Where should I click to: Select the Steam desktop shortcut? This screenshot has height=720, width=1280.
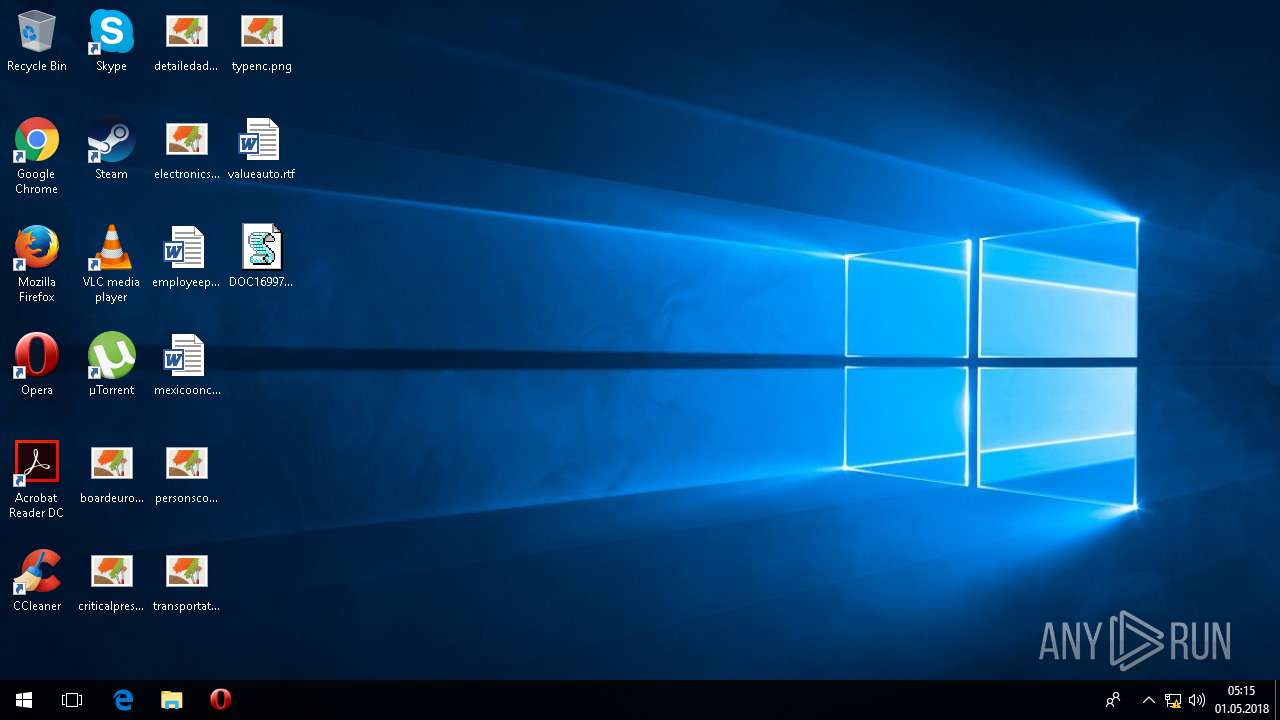pos(111,150)
